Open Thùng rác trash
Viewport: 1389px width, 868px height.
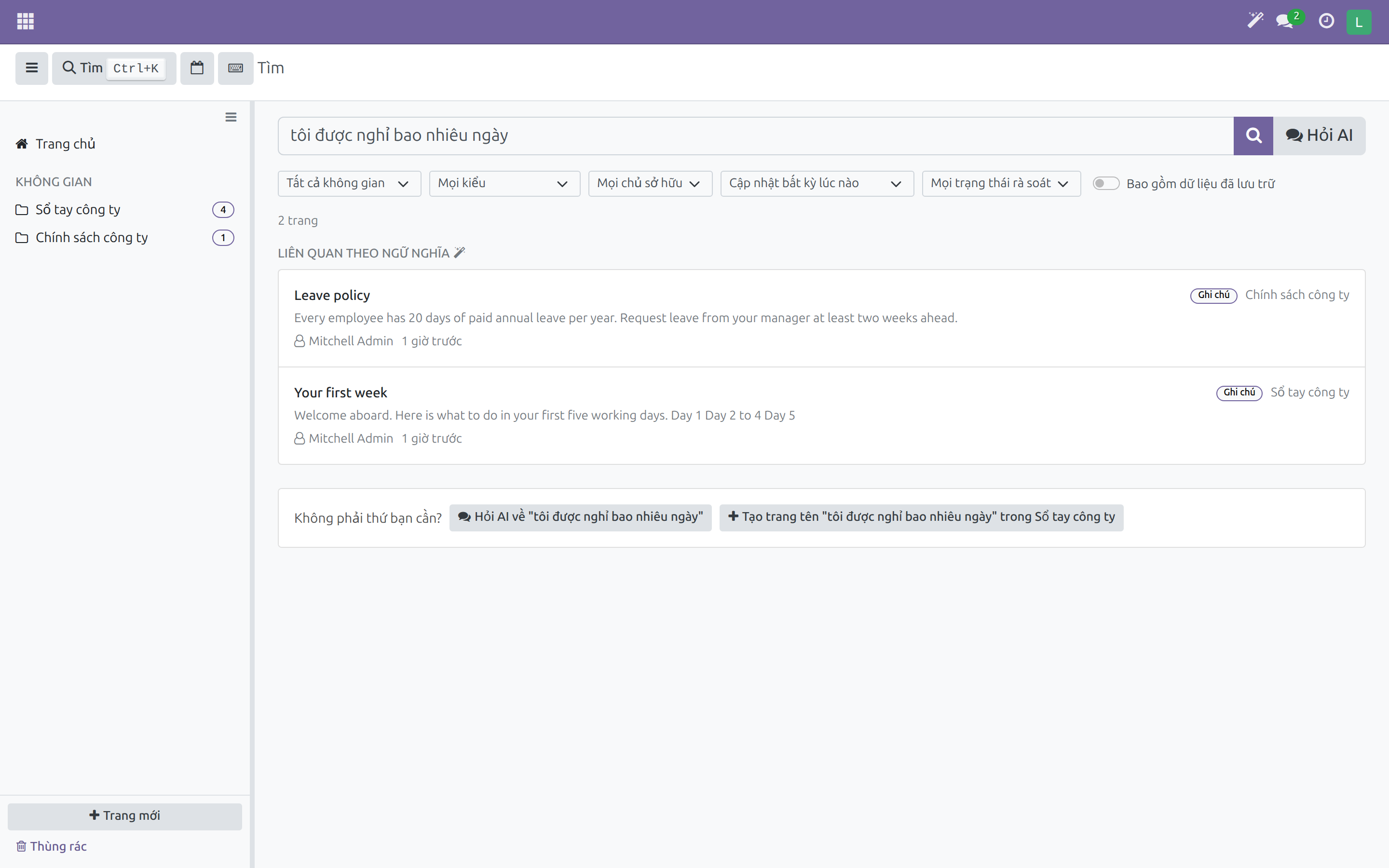[52, 846]
